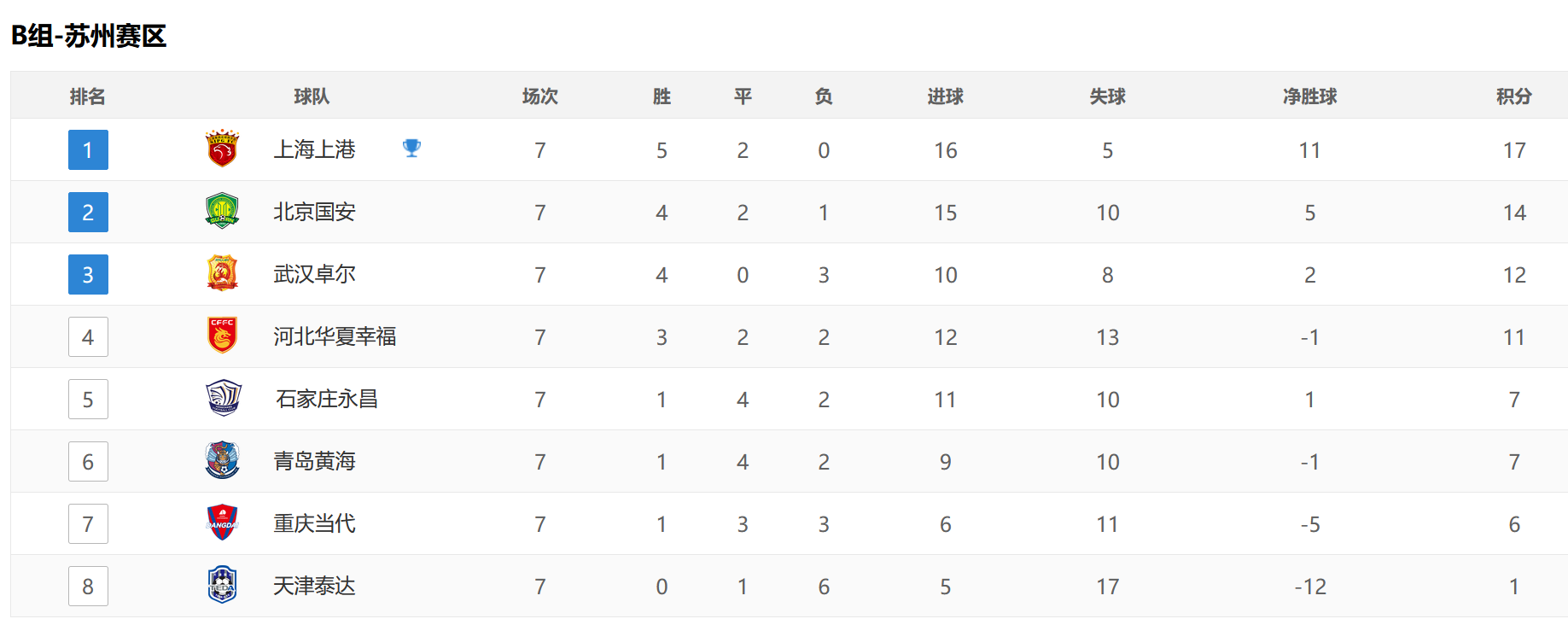Click the blue rank 1 badge
This screenshot has width=1568, height=619.
coord(88,150)
